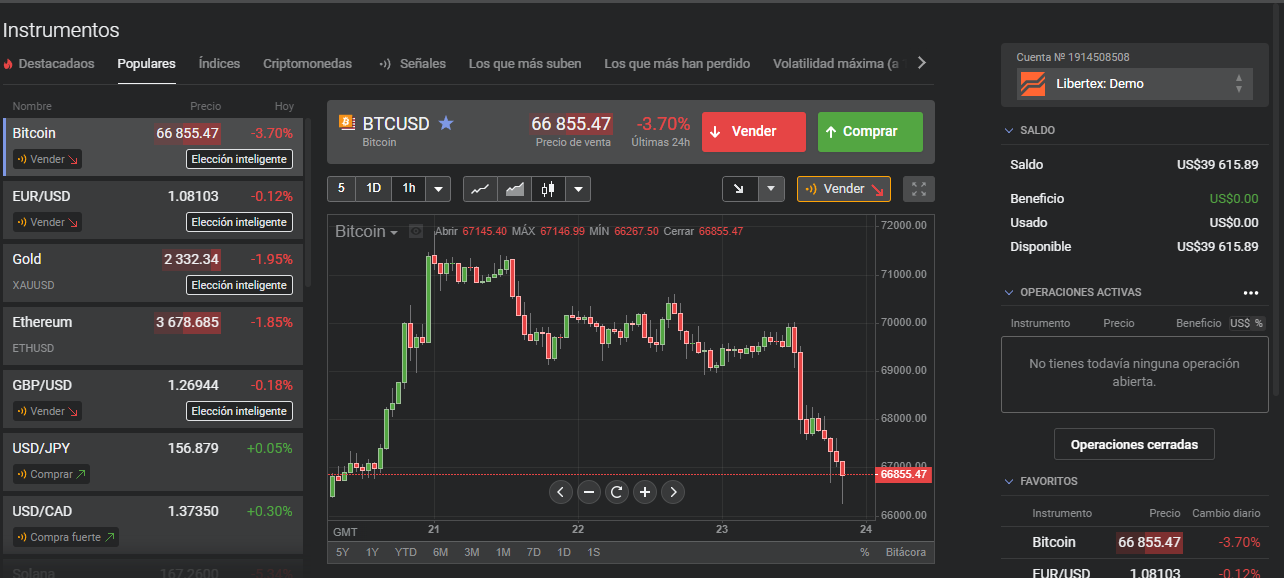Open the drawing tools dropdown arrow
Viewport: 1284px width, 578px height.
pos(771,189)
